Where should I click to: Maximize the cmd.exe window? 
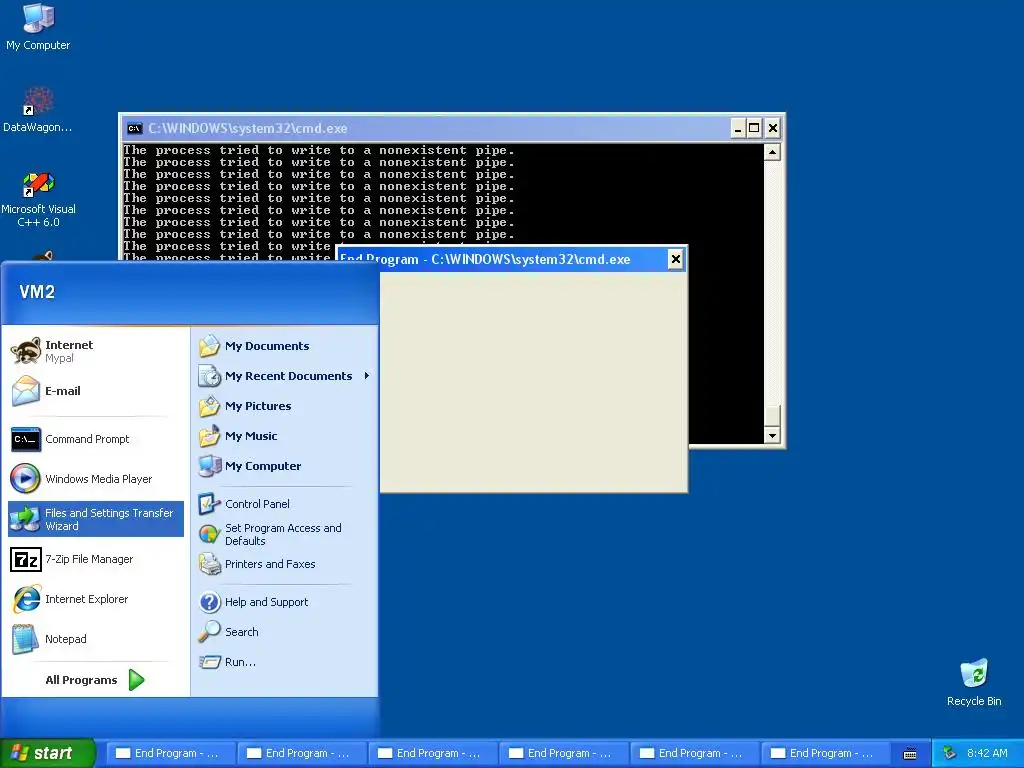point(754,128)
